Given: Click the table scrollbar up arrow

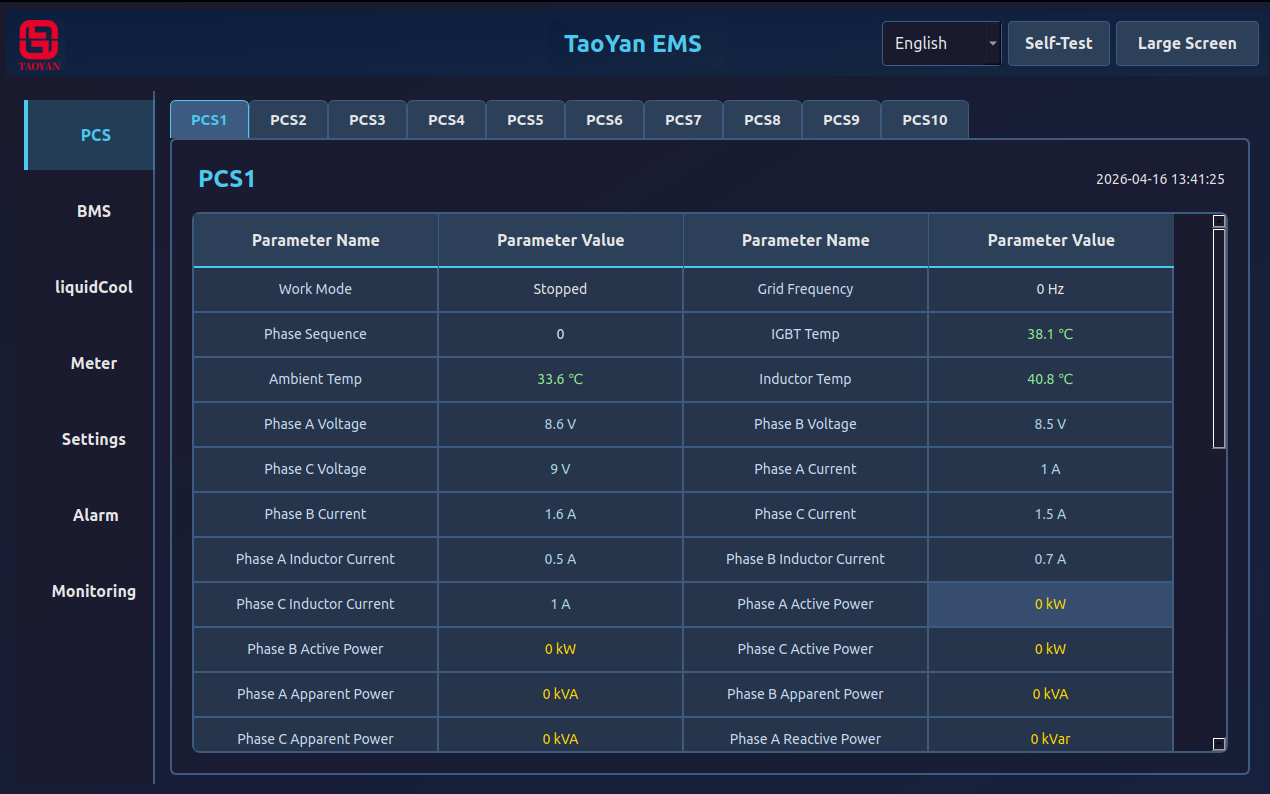Looking at the screenshot, I should coord(1218,221).
